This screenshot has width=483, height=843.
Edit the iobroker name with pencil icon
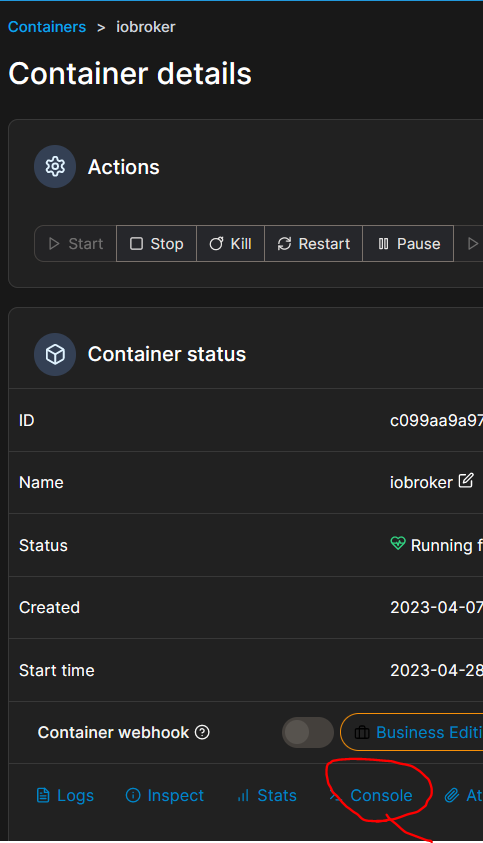pos(466,481)
